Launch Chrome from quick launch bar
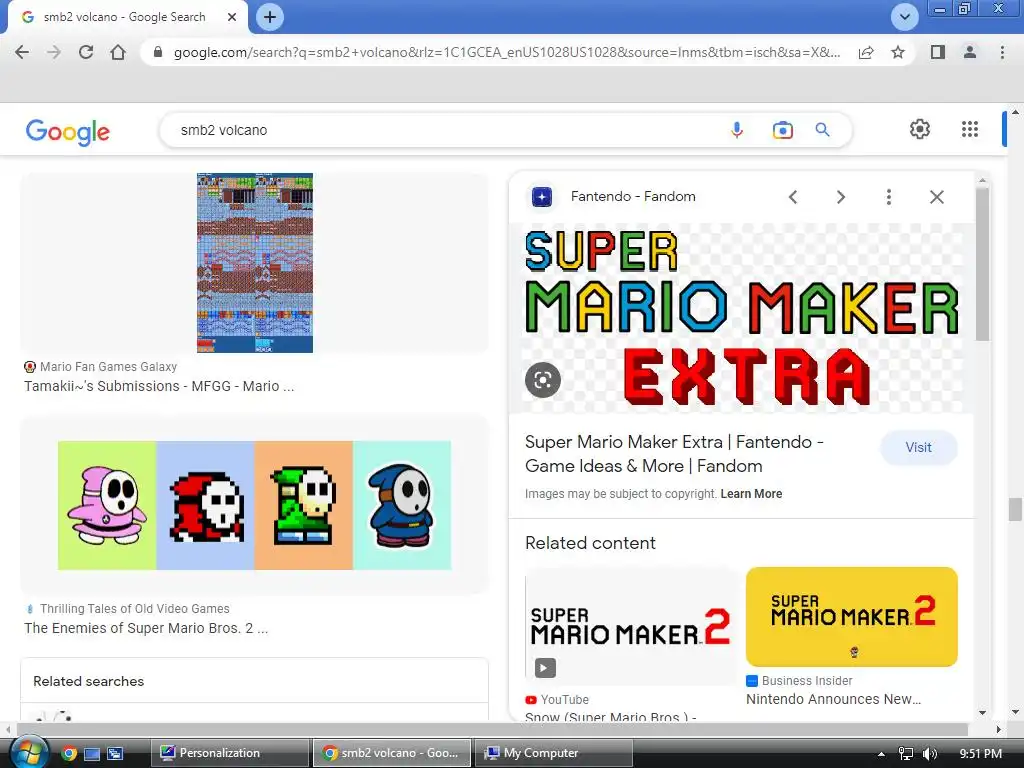This screenshot has height=768, width=1024. click(69, 753)
